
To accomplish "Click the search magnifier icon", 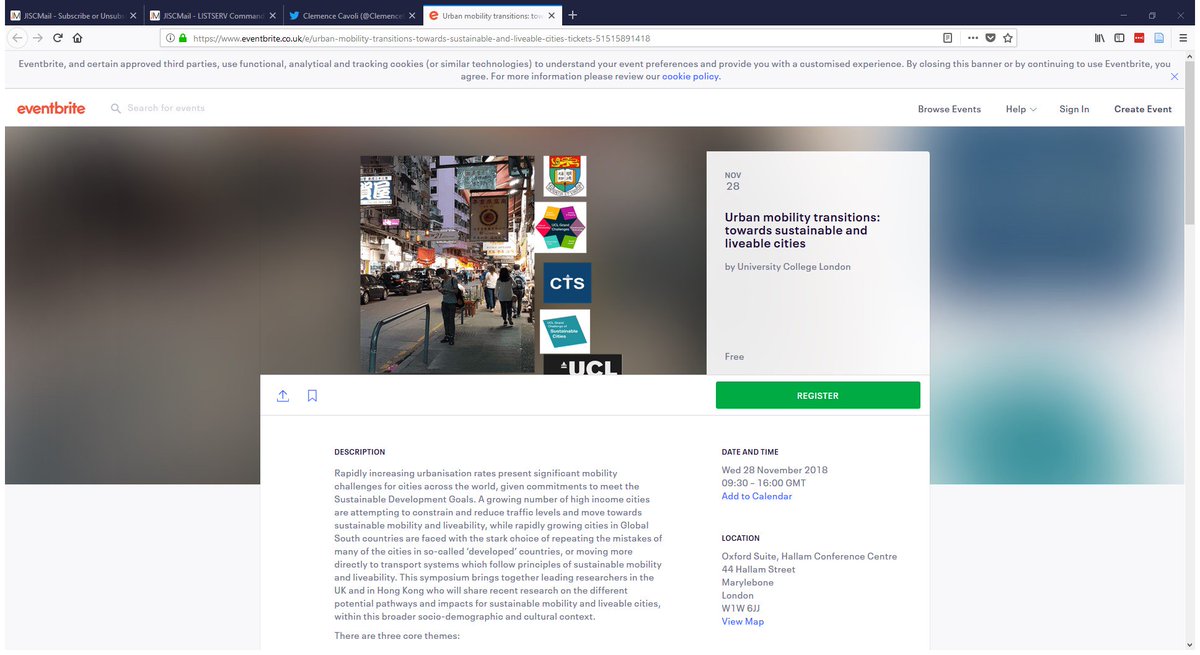I will point(116,108).
